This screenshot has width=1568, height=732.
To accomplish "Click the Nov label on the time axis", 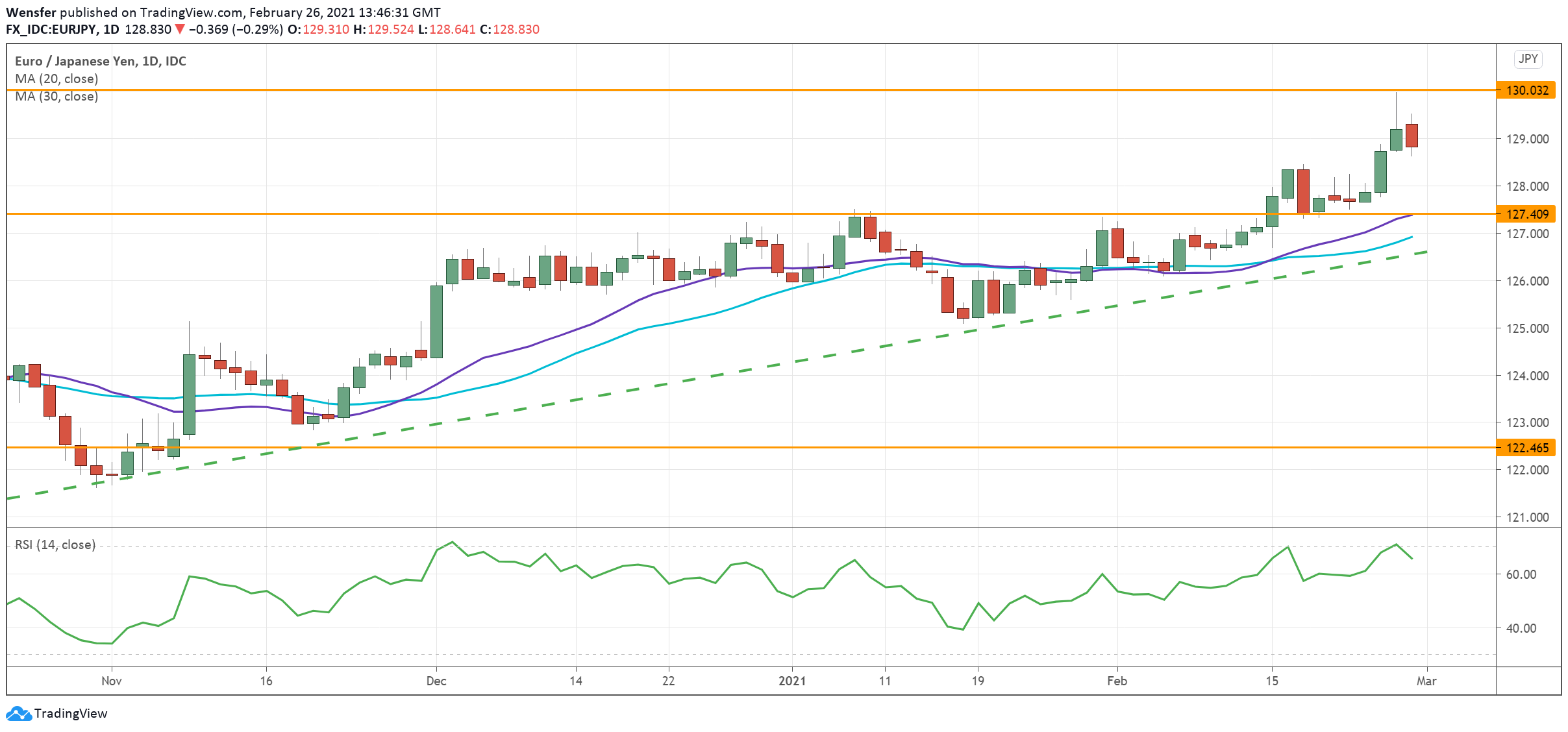I will click(x=112, y=681).
